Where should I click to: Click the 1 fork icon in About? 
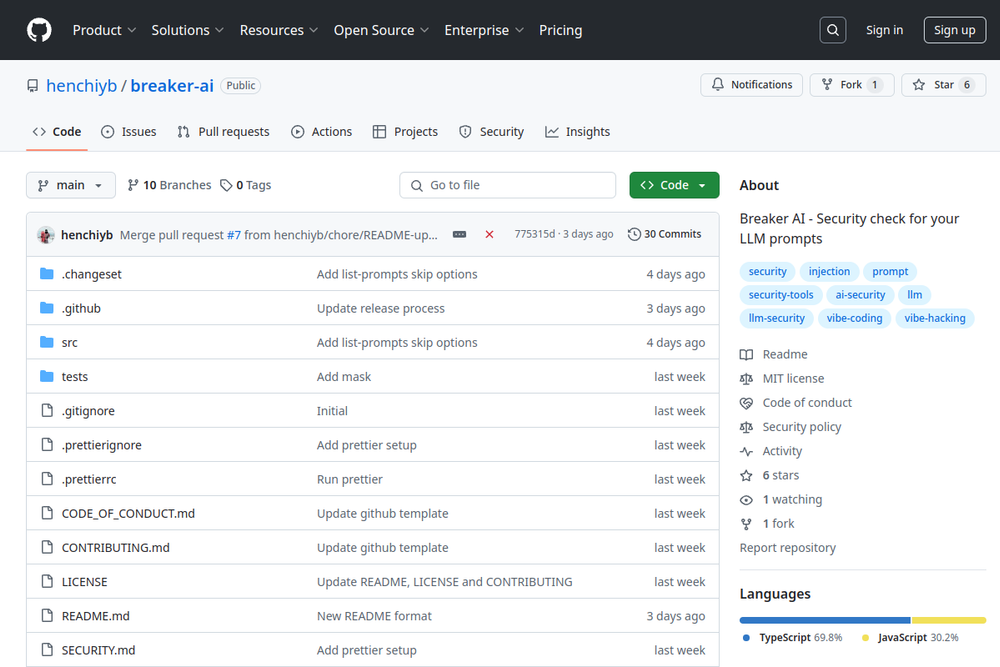point(746,524)
